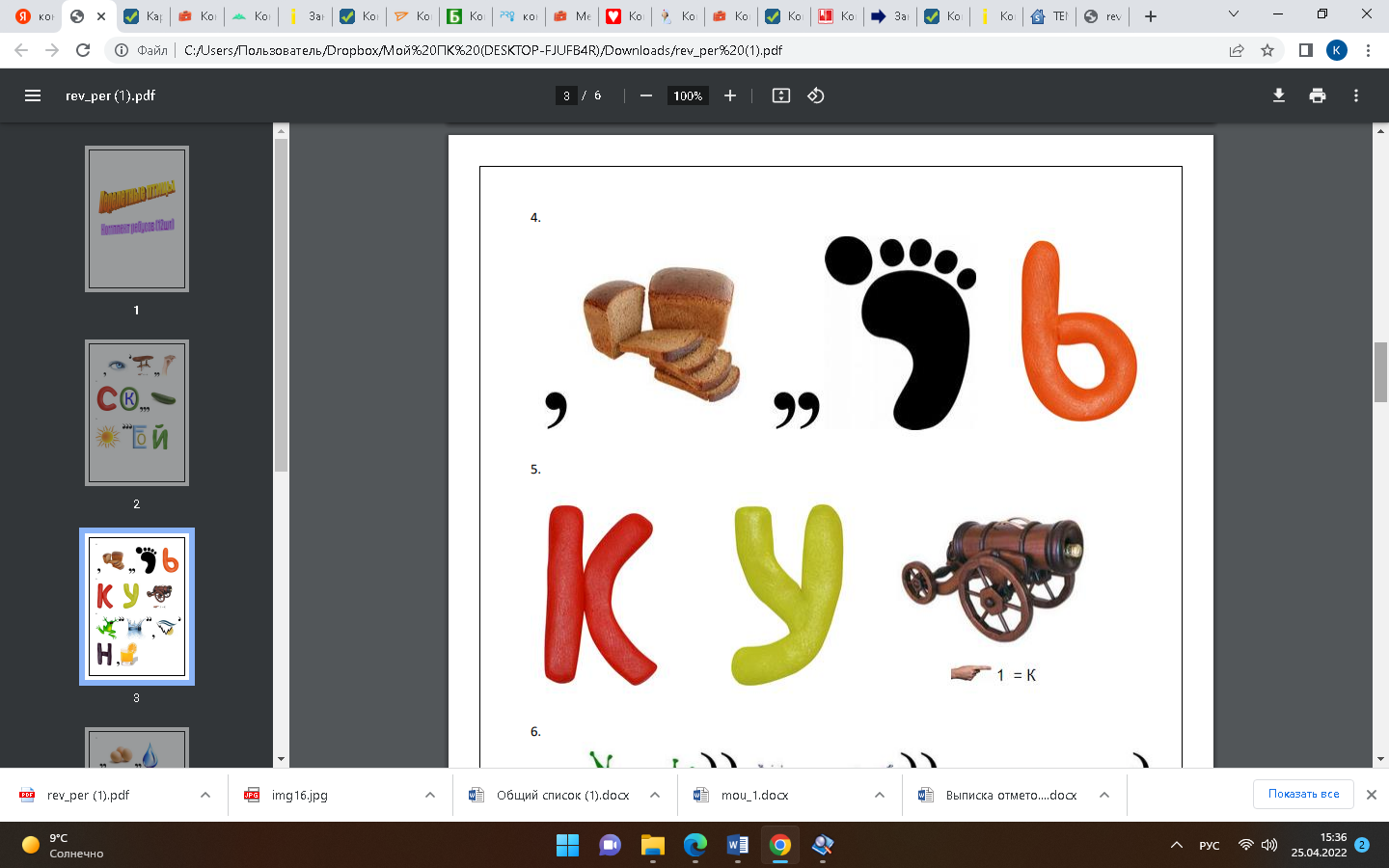Expand options for img16.jpg download
Screen dimensions: 1389x868
click(x=430, y=795)
